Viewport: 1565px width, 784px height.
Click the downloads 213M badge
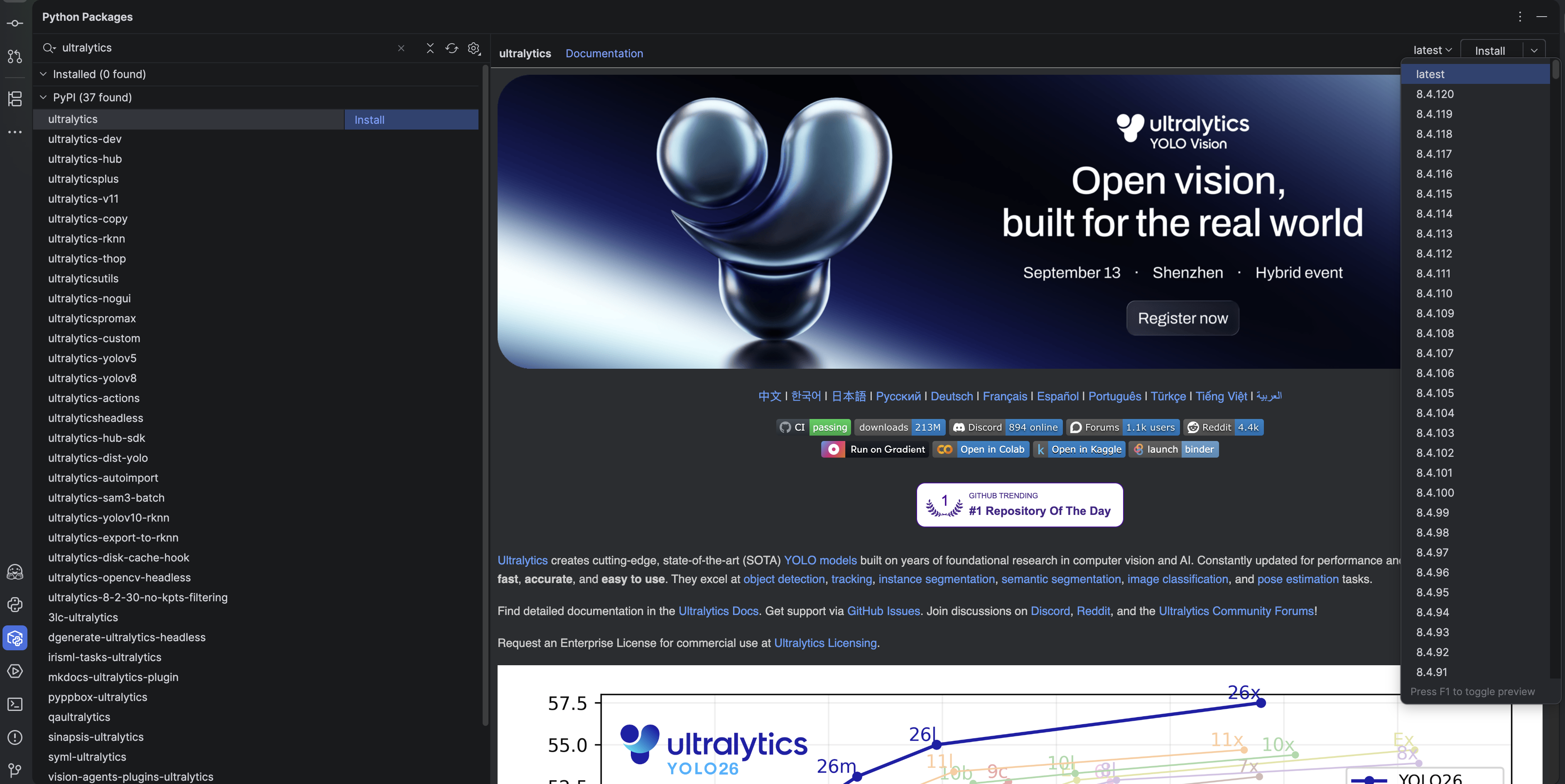pyautogui.click(x=900, y=428)
